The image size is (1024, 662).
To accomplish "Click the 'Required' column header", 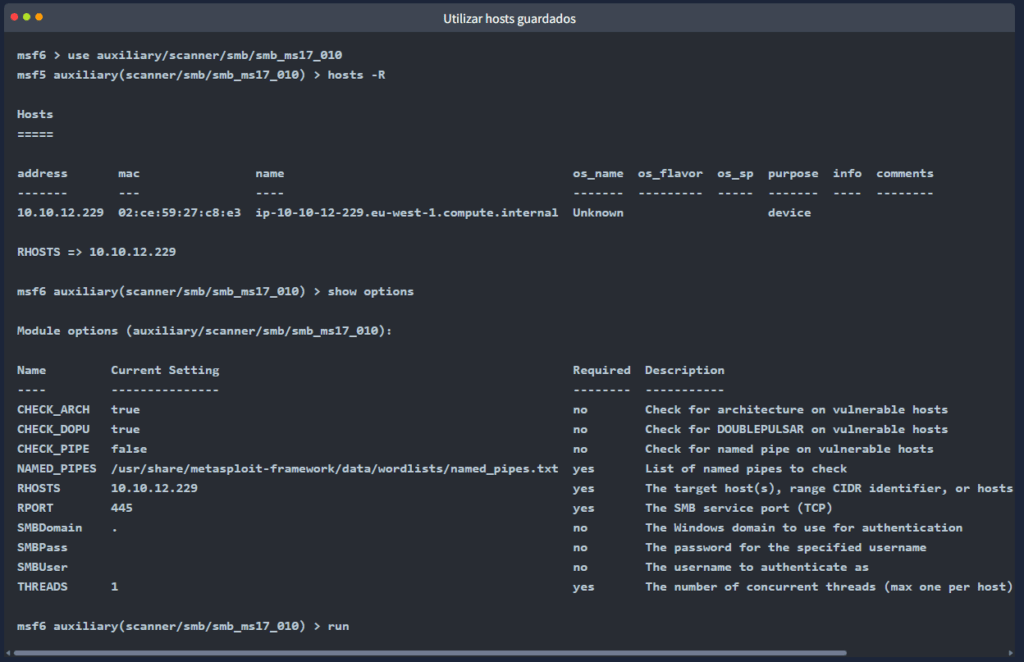I will click(601, 370).
